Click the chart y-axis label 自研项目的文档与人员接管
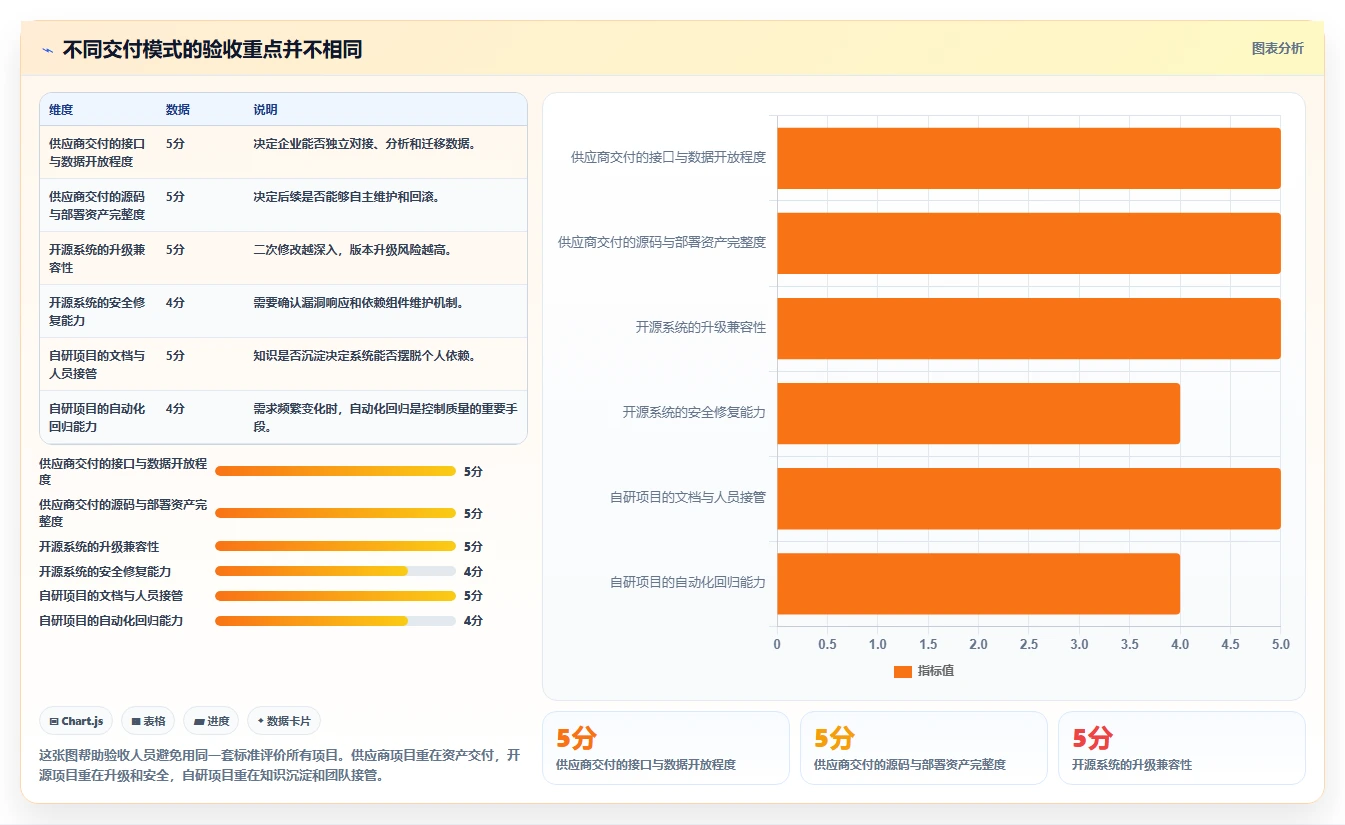 (688, 497)
